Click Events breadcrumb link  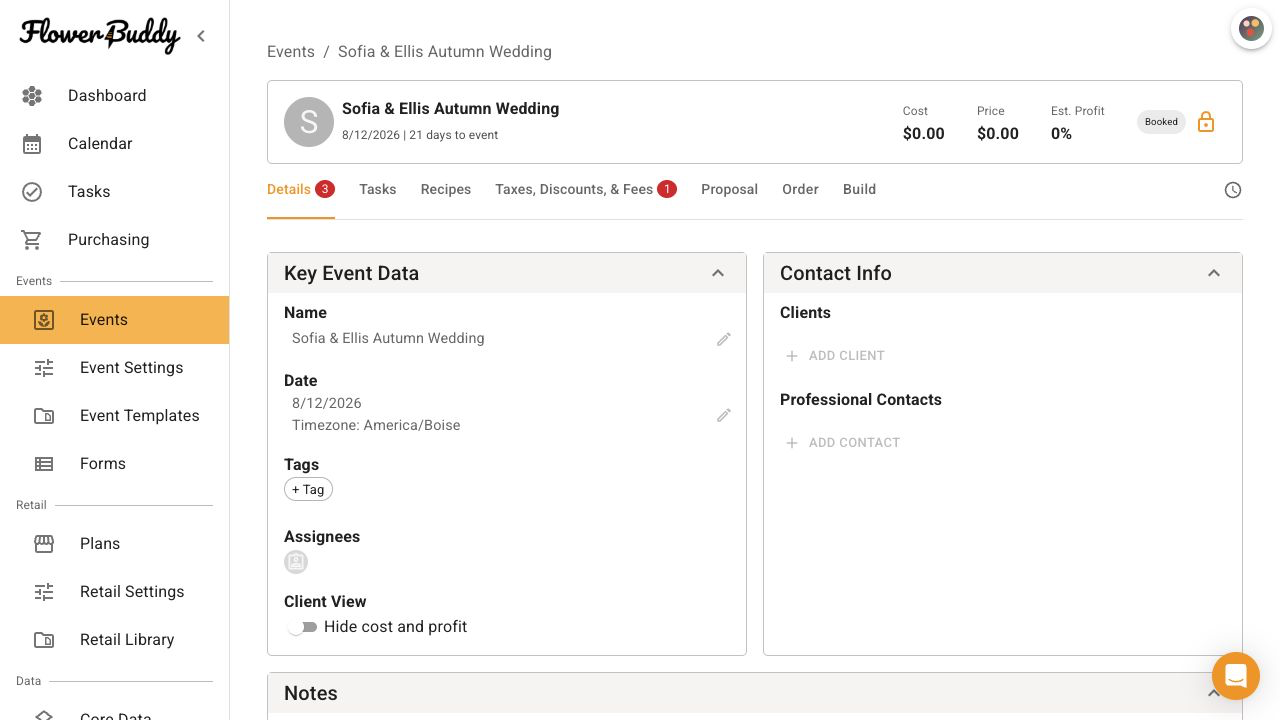pyautogui.click(x=291, y=52)
